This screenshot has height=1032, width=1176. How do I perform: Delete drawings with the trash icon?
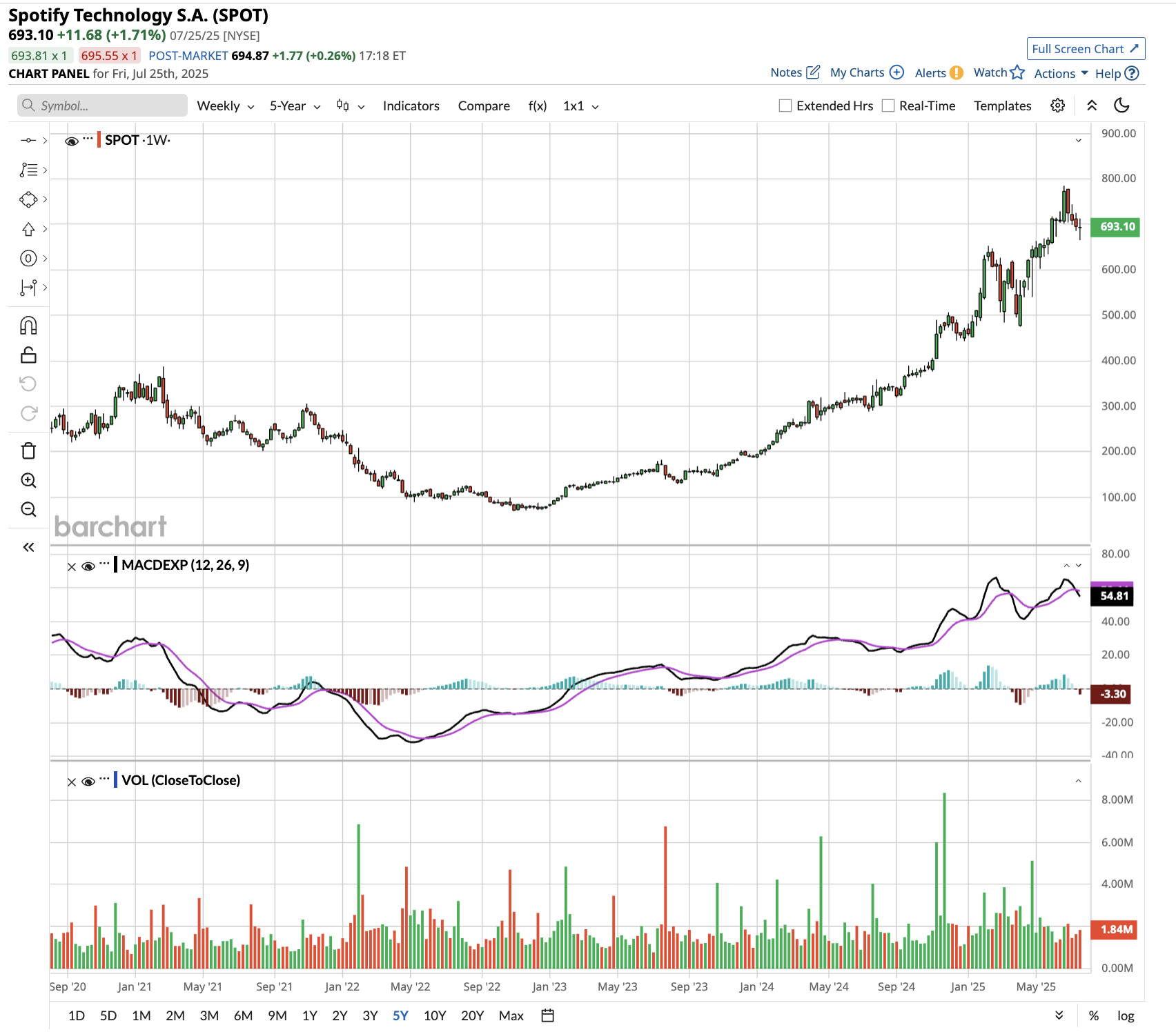point(28,451)
